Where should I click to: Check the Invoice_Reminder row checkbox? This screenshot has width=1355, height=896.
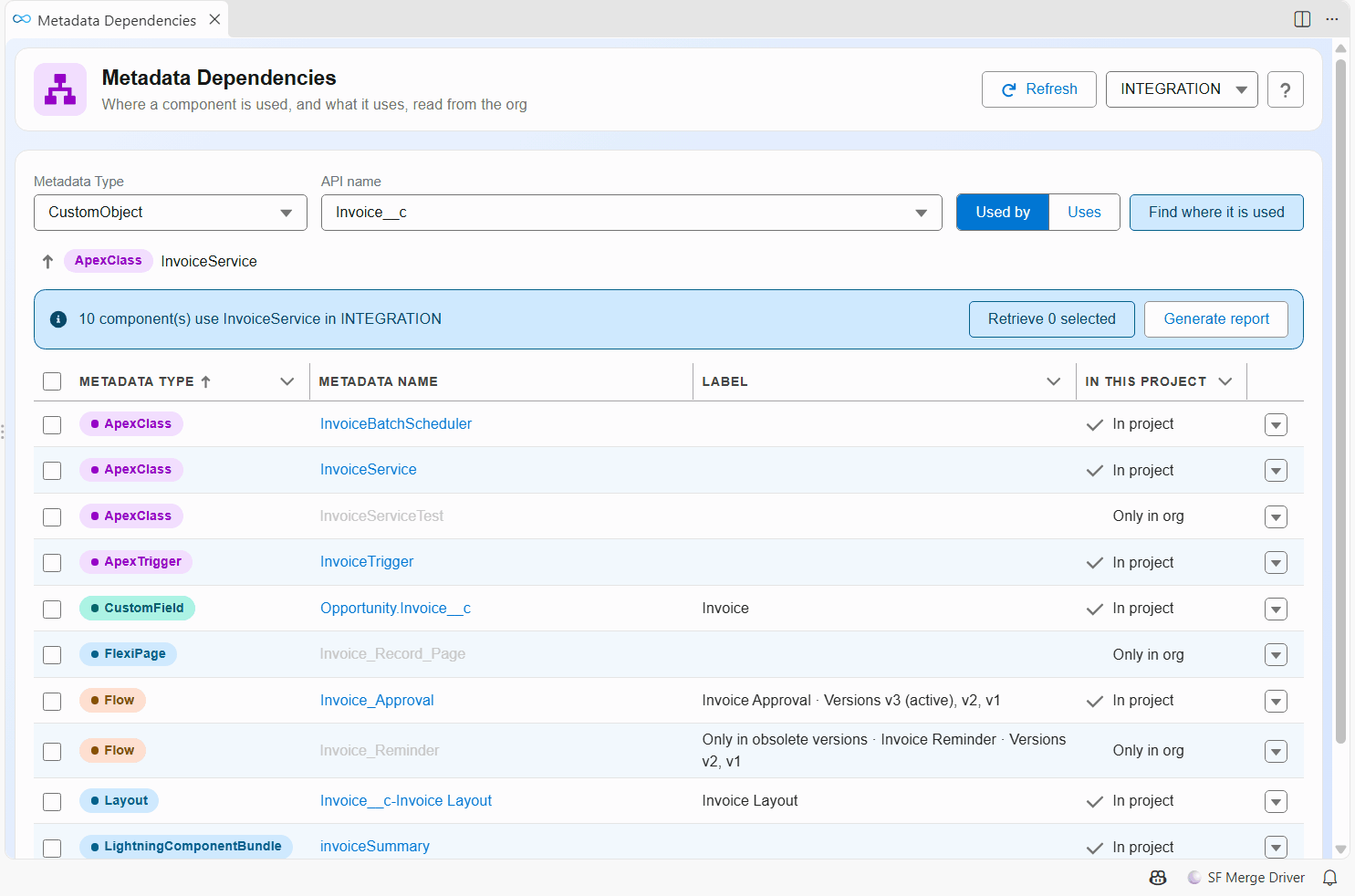[x=52, y=752]
